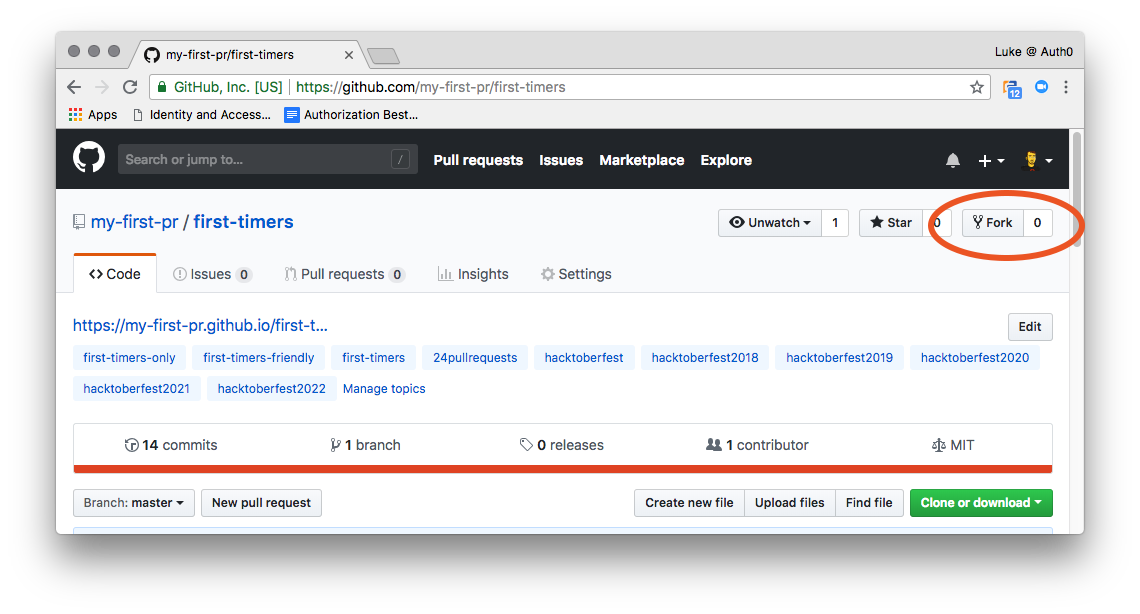Open the first-timers repository link
The image size is (1140, 614).
pyautogui.click(x=244, y=222)
